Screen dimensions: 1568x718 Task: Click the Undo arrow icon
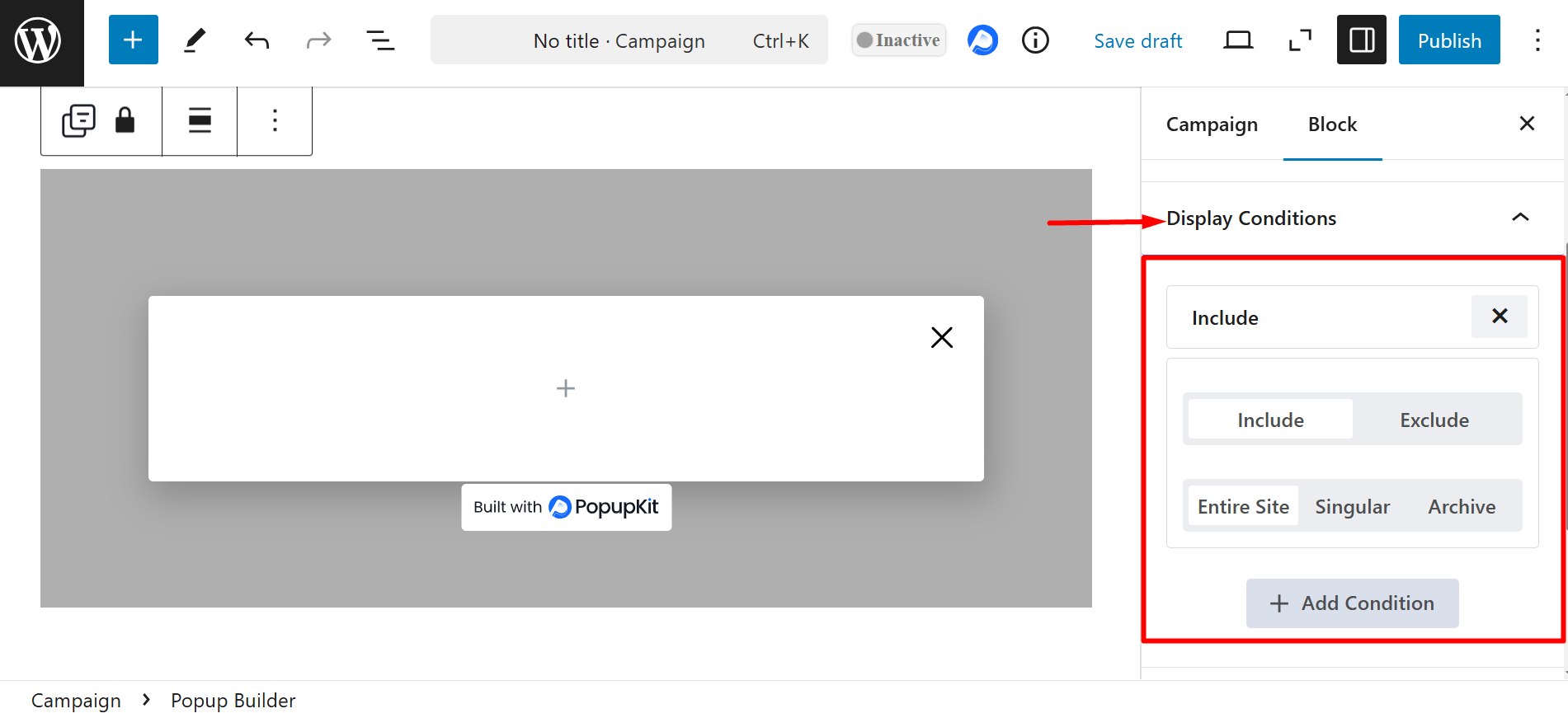pos(257,40)
